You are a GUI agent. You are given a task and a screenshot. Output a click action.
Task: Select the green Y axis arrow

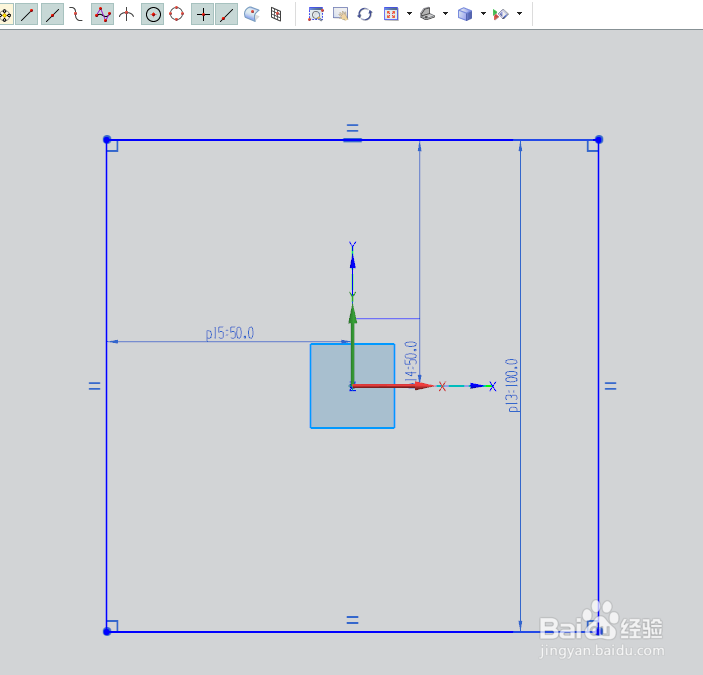[353, 345]
